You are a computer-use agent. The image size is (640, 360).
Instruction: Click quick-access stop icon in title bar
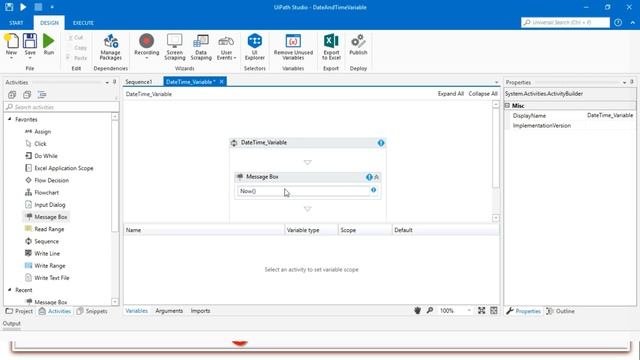pos(38,7)
